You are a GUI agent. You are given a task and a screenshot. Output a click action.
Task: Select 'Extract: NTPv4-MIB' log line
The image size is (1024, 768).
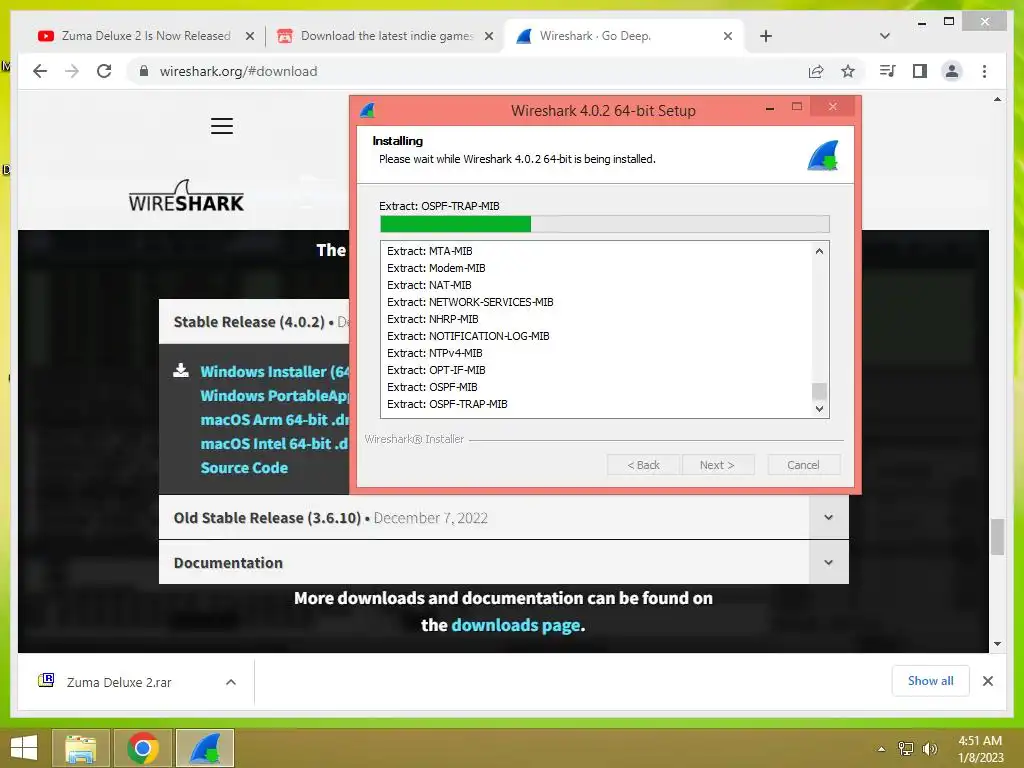(x=434, y=353)
